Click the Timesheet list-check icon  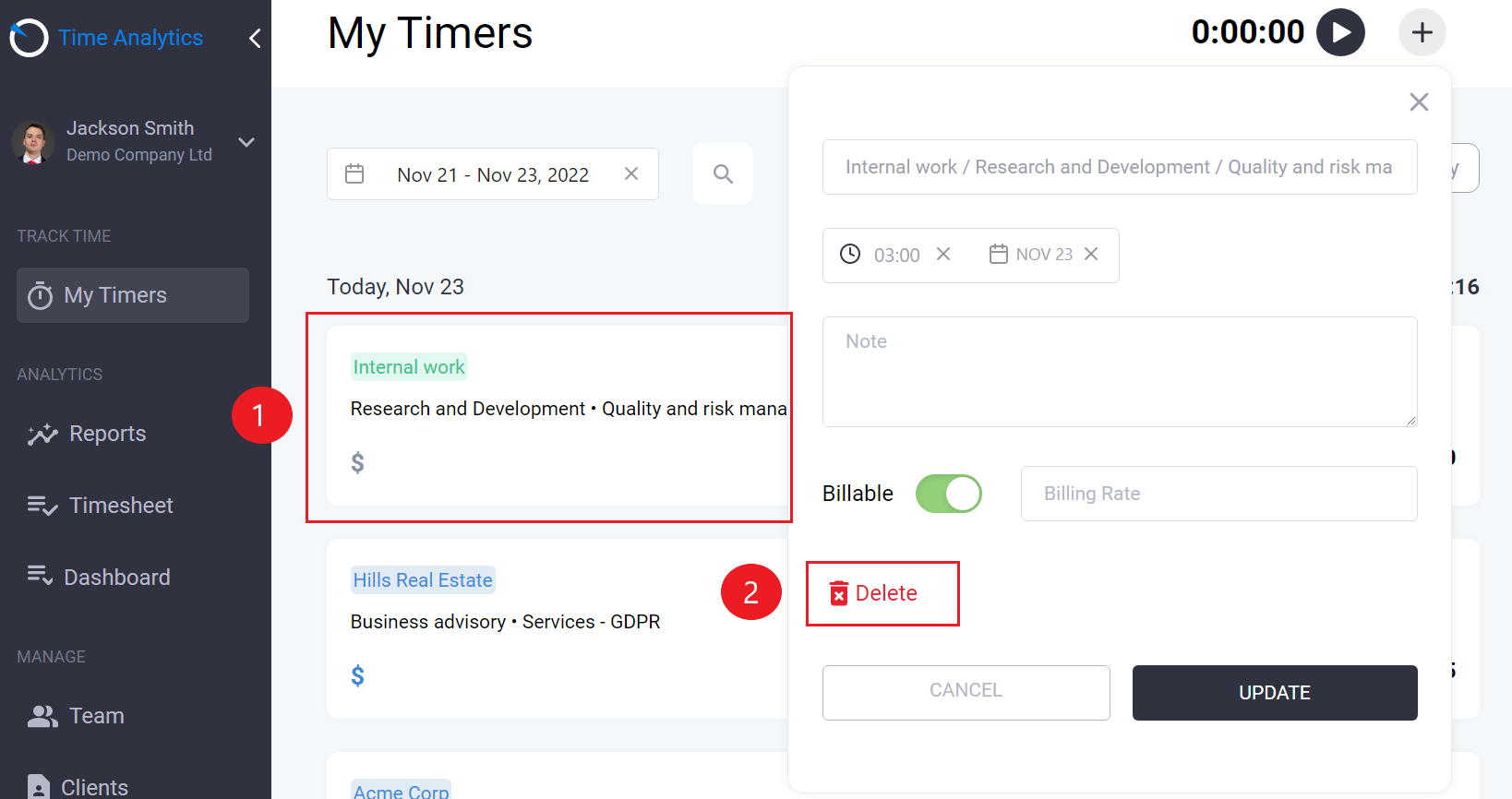[x=42, y=506]
